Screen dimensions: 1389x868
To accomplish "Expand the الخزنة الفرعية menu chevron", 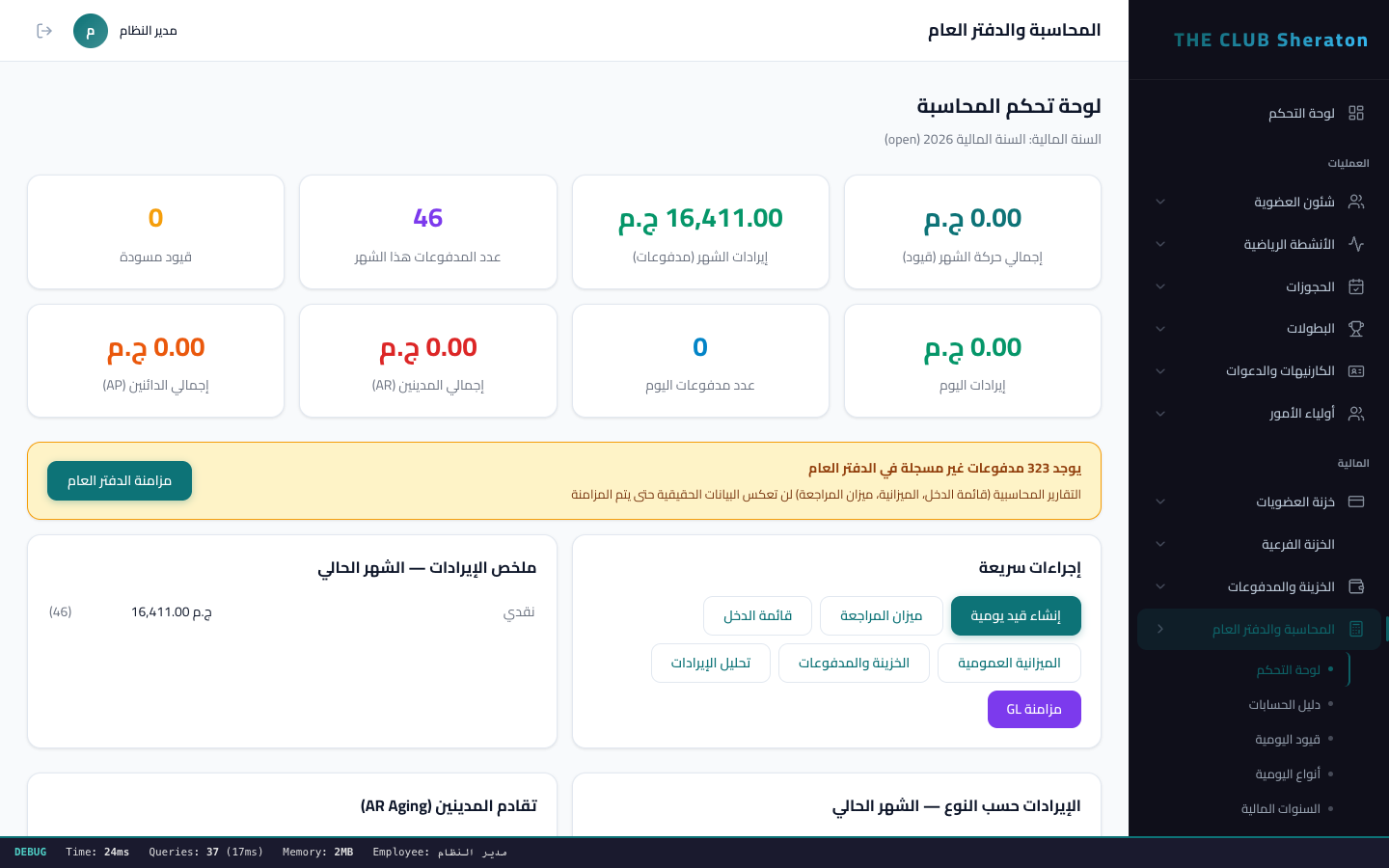I will 1160,544.
